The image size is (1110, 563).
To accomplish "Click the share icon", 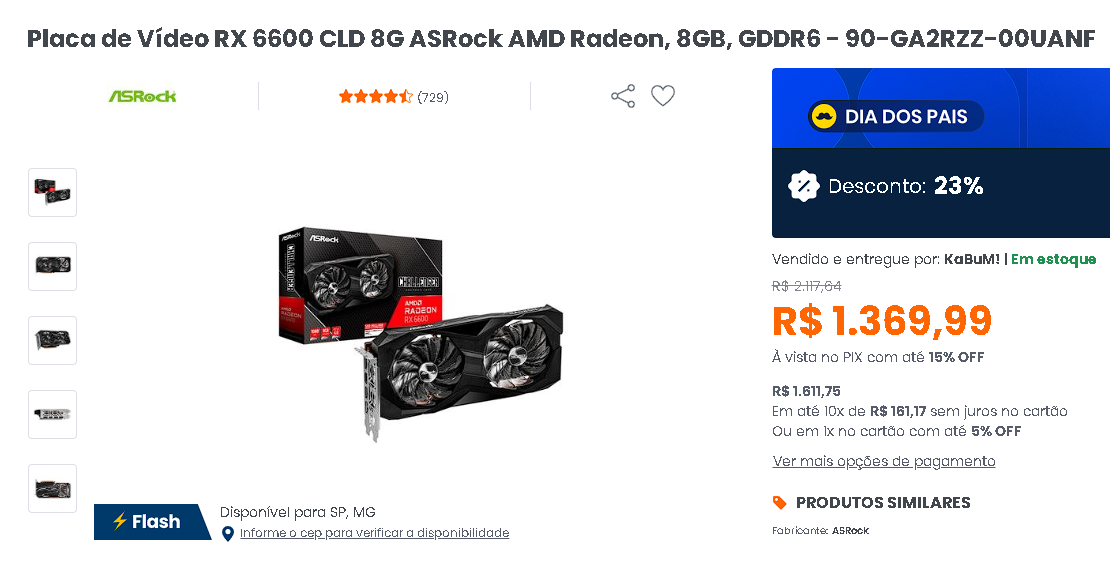I will pos(623,96).
